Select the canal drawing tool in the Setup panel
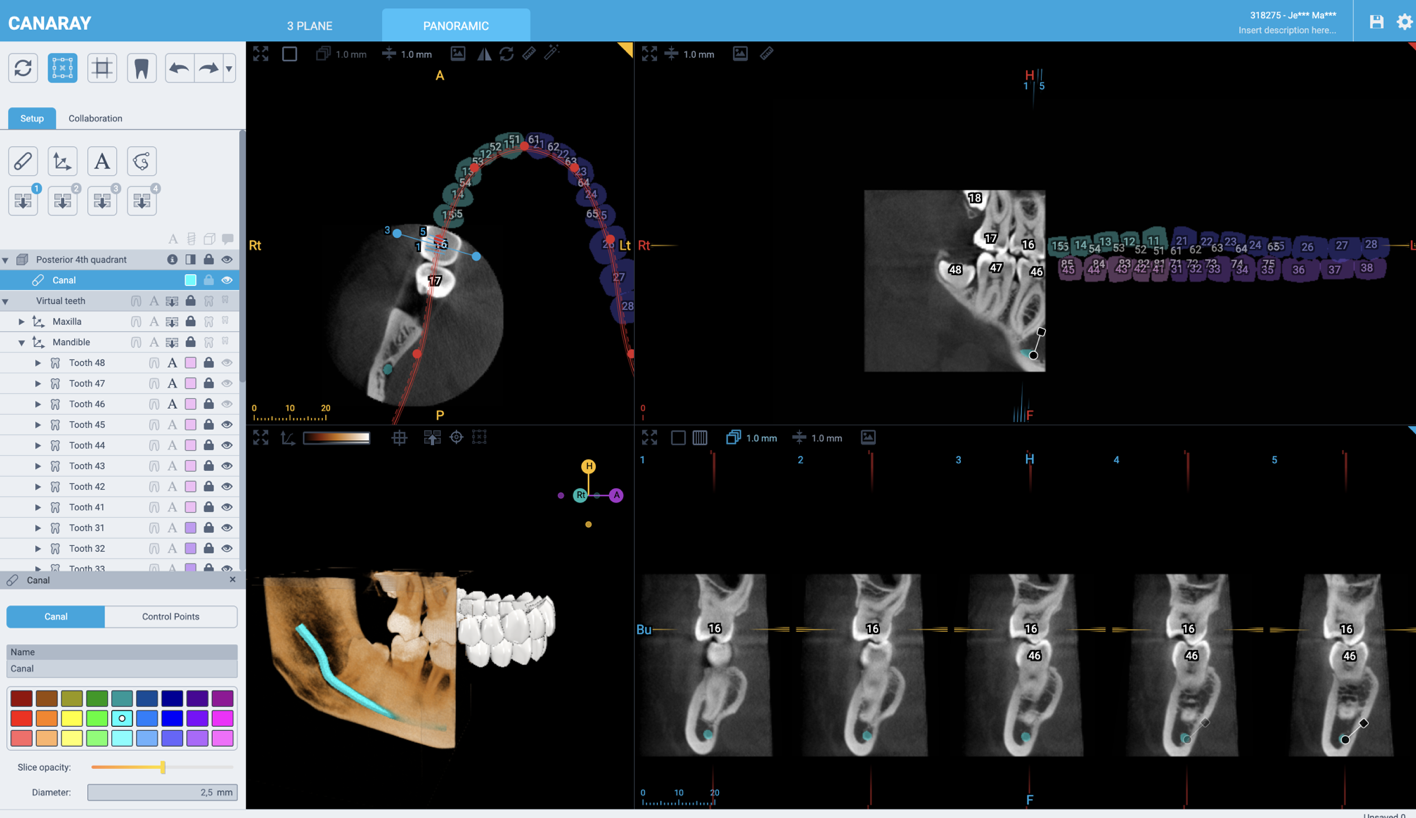The width and height of the screenshot is (1416, 818). (22, 161)
